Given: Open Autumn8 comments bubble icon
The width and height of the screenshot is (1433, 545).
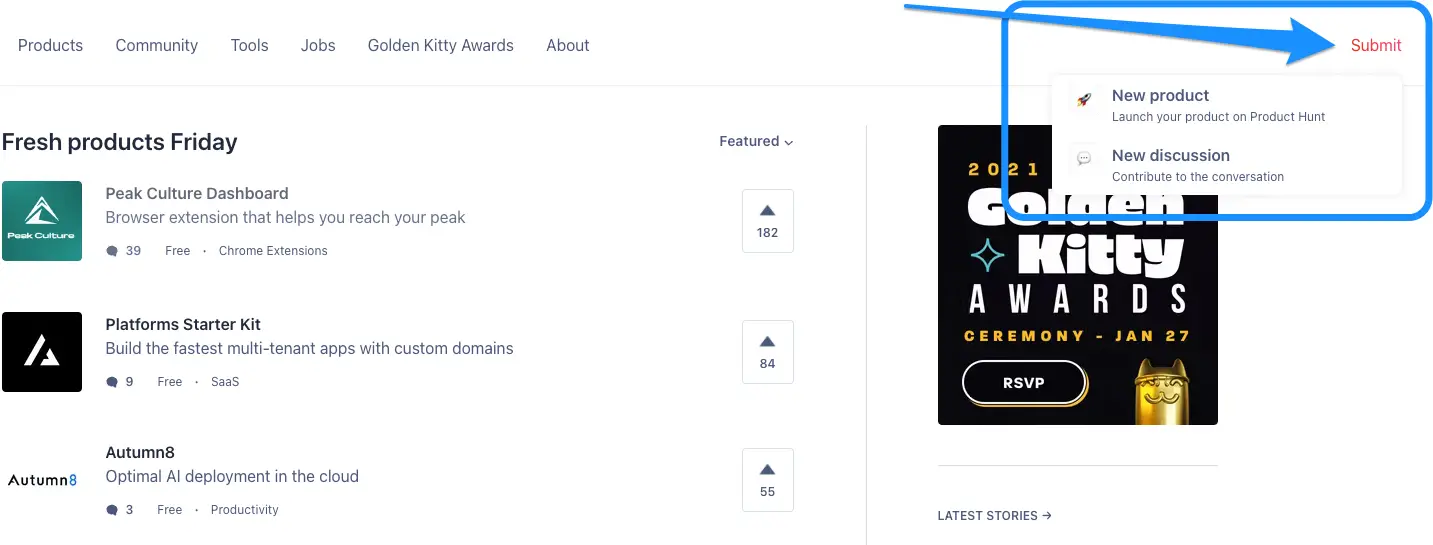Looking at the screenshot, I should (112, 510).
